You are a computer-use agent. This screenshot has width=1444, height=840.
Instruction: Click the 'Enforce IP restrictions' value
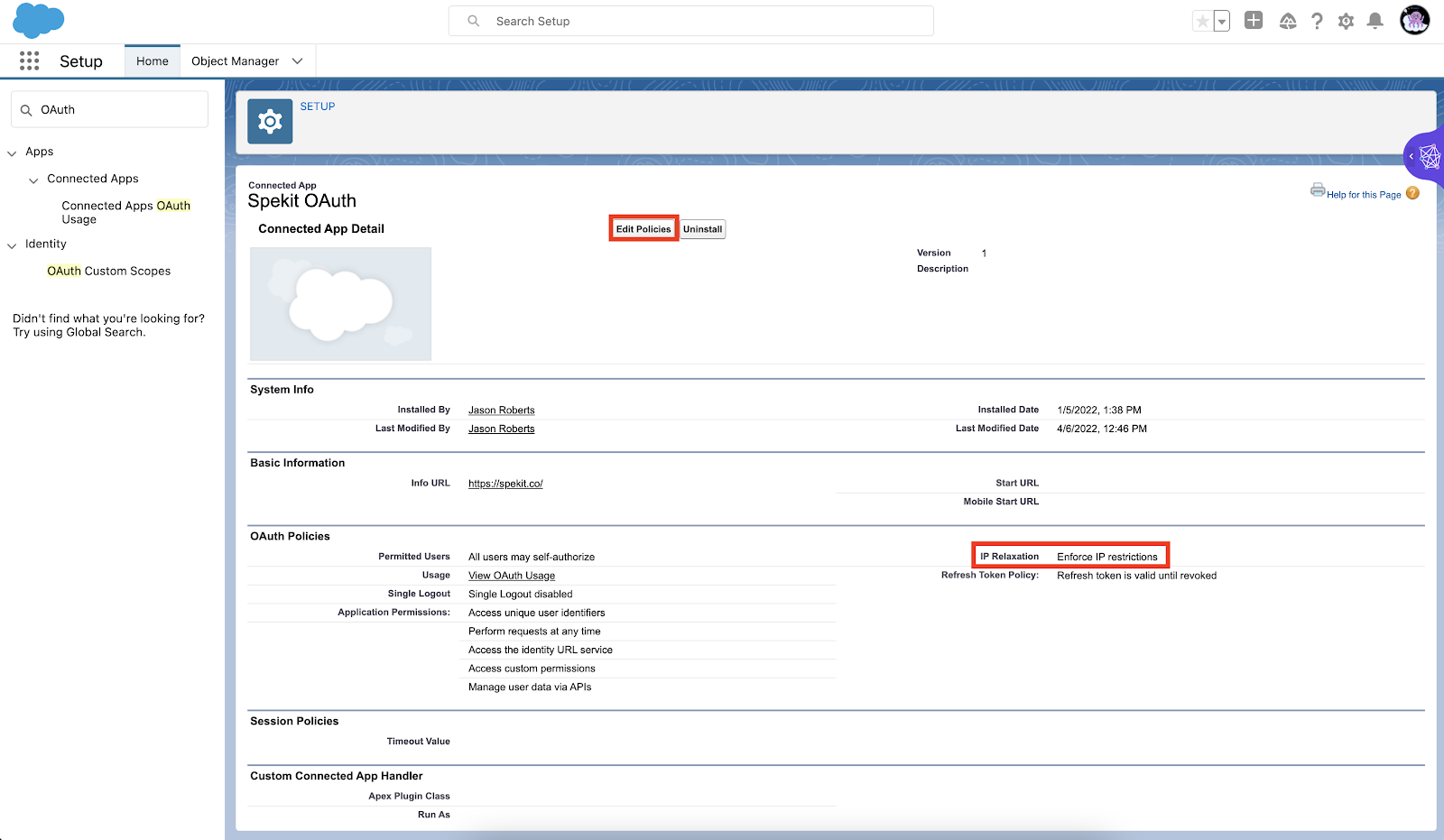click(x=1107, y=557)
